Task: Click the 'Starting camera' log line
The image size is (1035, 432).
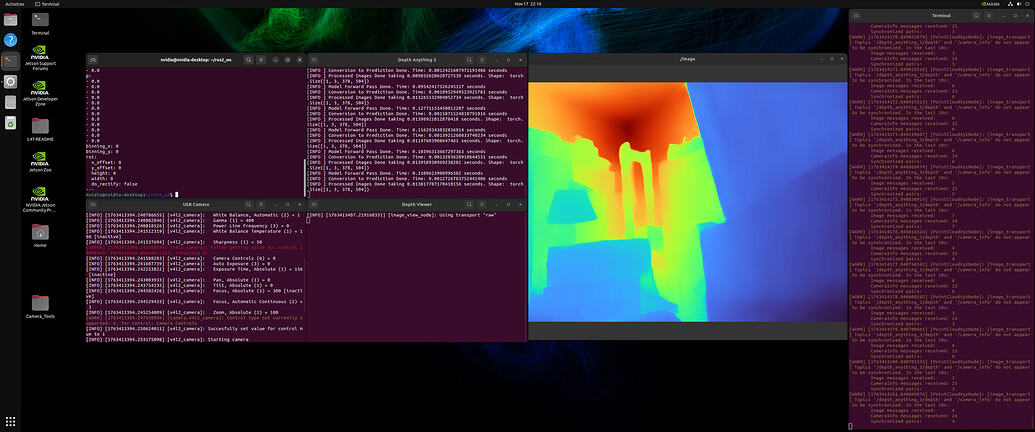Action: click(x=167, y=339)
